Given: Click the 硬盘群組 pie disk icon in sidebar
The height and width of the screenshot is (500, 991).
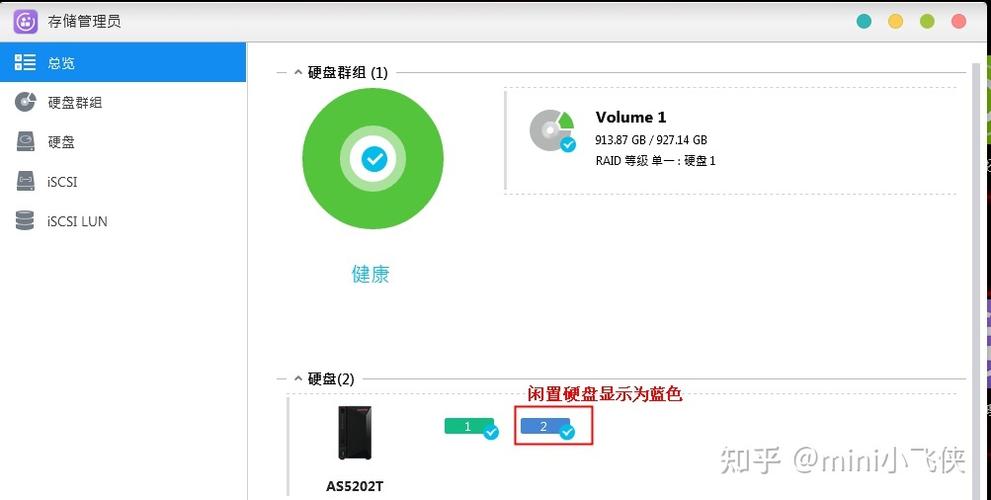Looking at the screenshot, I should pos(25,102).
